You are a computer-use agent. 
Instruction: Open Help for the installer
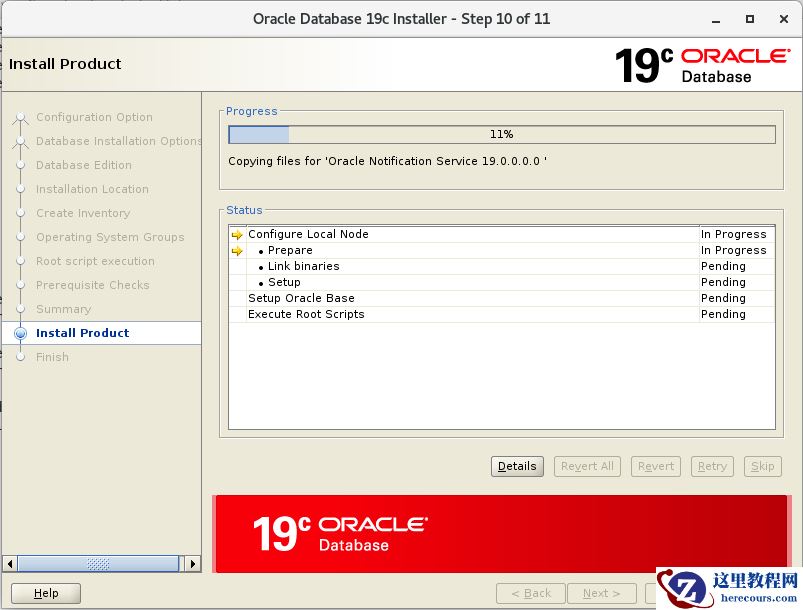click(x=46, y=593)
